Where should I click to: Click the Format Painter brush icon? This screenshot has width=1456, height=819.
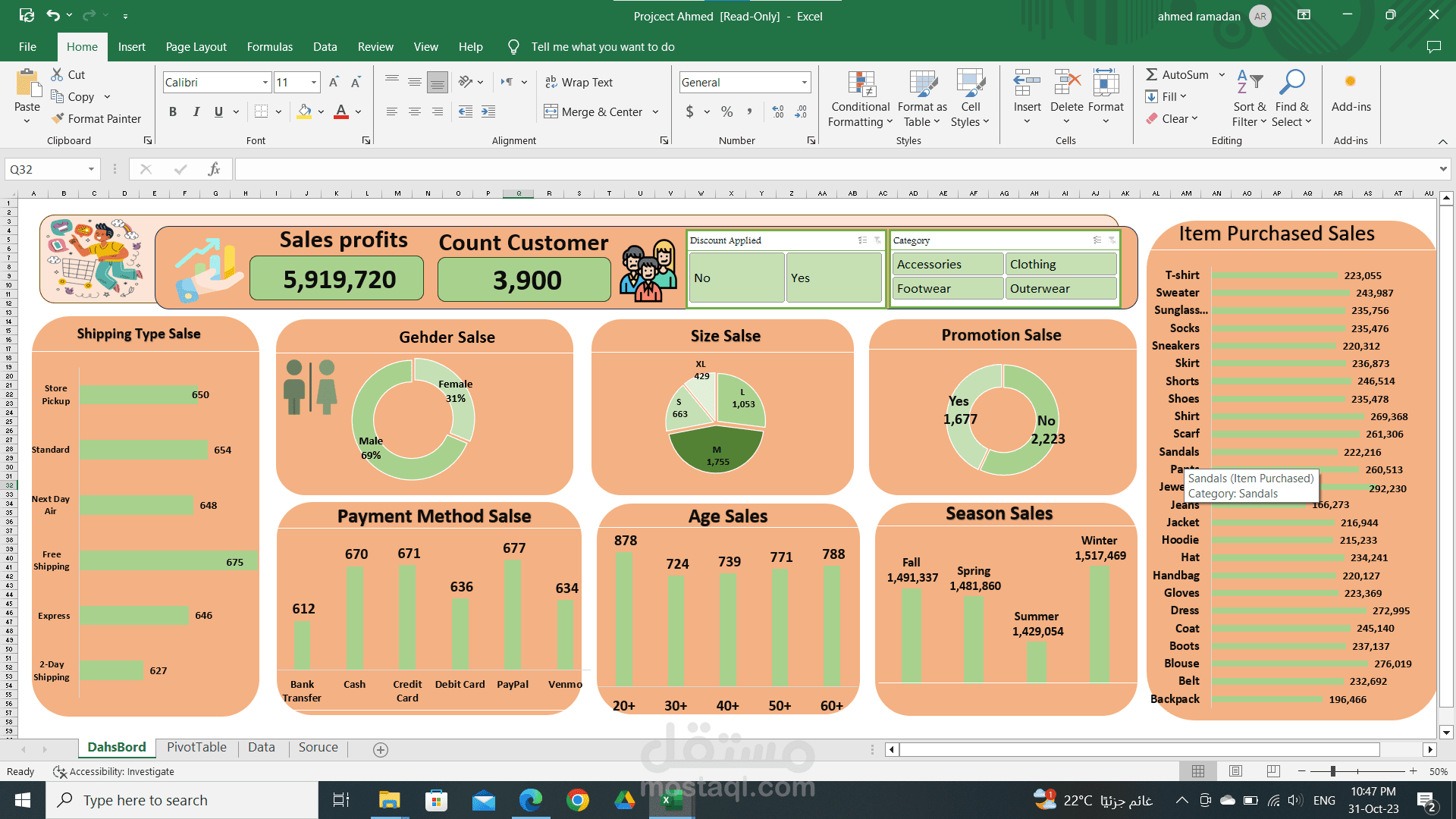(58, 118)
